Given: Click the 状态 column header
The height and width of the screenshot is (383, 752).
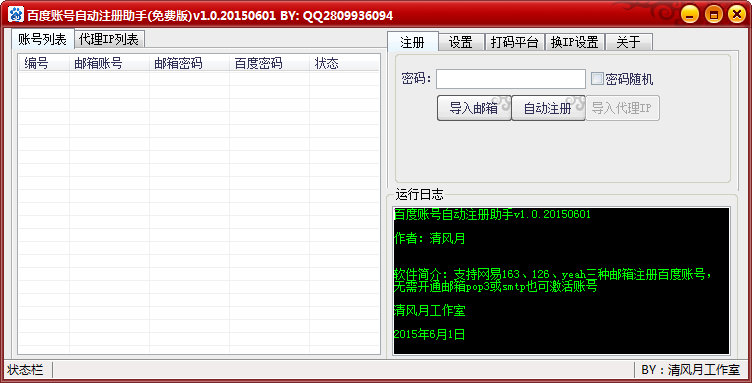Looking at the screenshot, I should 344,63.
